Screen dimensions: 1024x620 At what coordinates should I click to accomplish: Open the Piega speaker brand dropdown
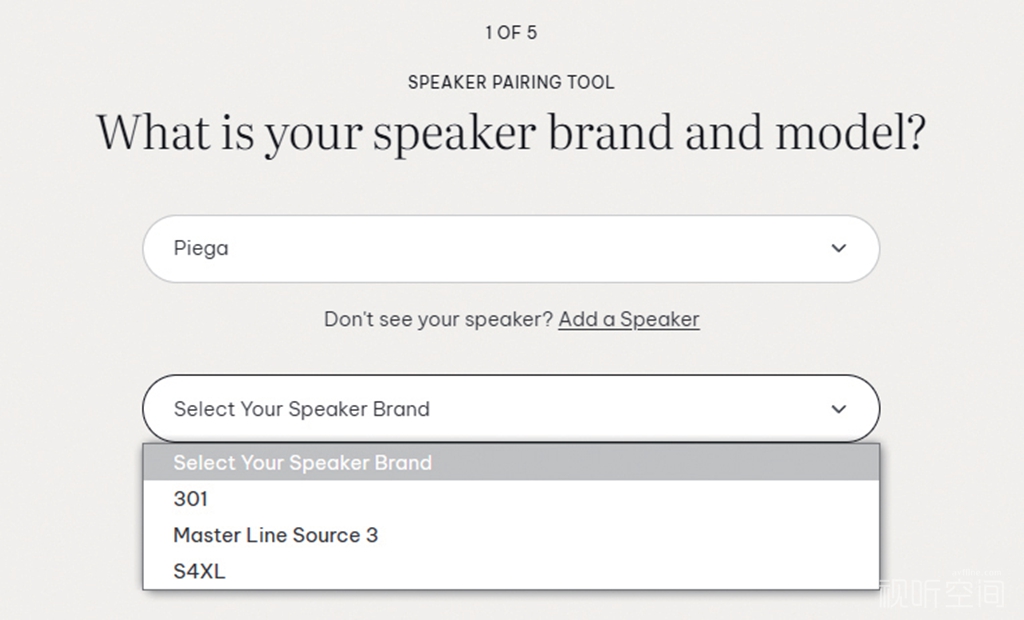point(510,248)
